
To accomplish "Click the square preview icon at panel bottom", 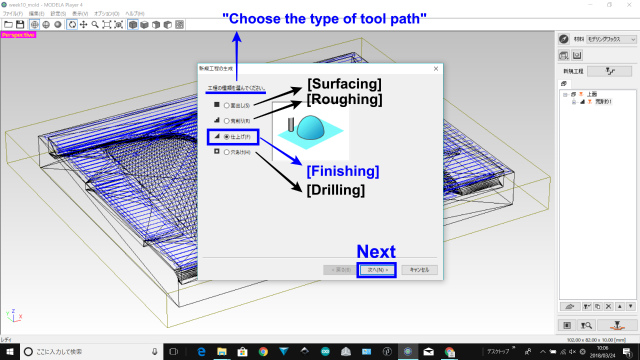I will click(567, 325).
